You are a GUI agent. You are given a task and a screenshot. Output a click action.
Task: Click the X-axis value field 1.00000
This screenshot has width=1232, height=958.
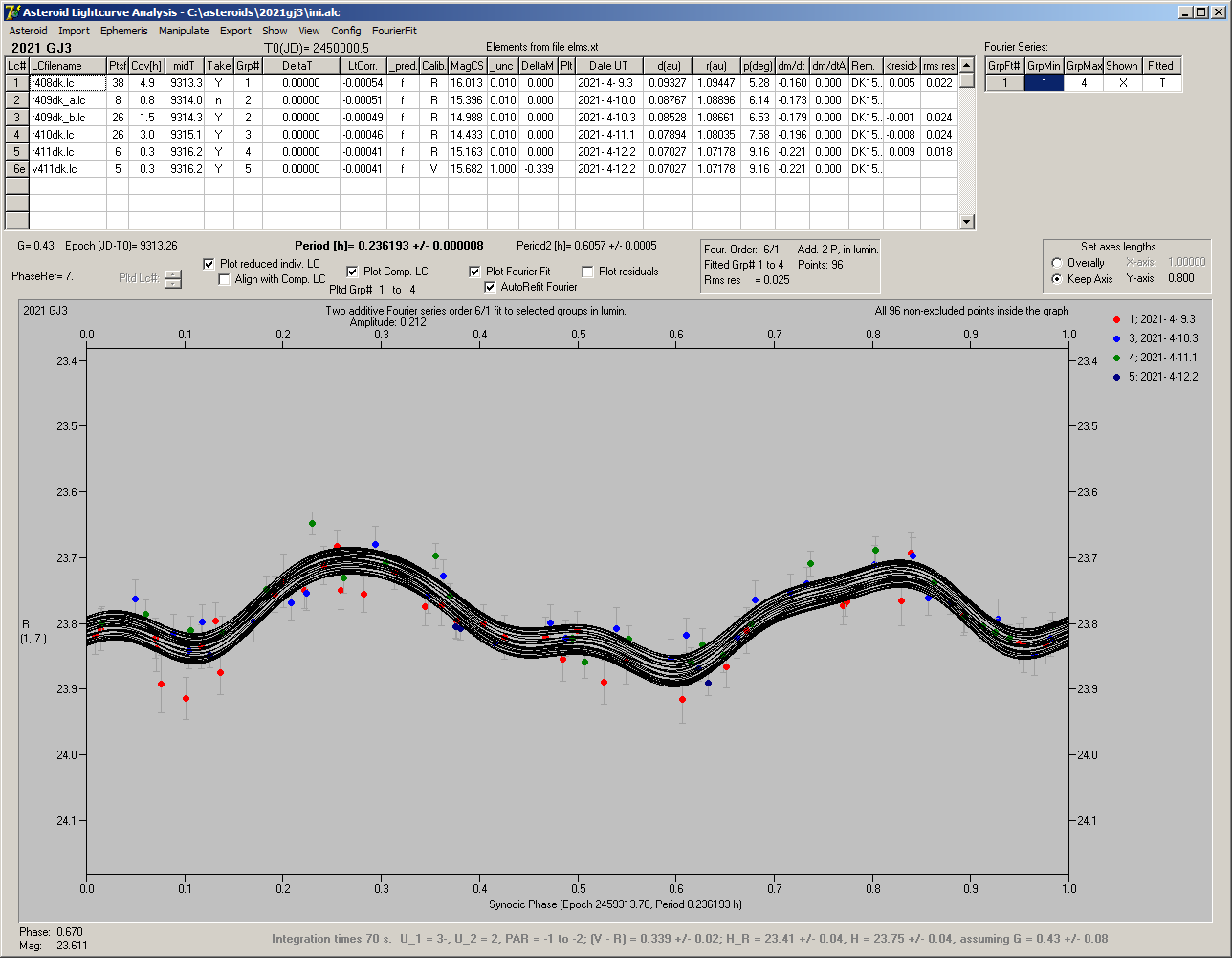[1186, 262]
